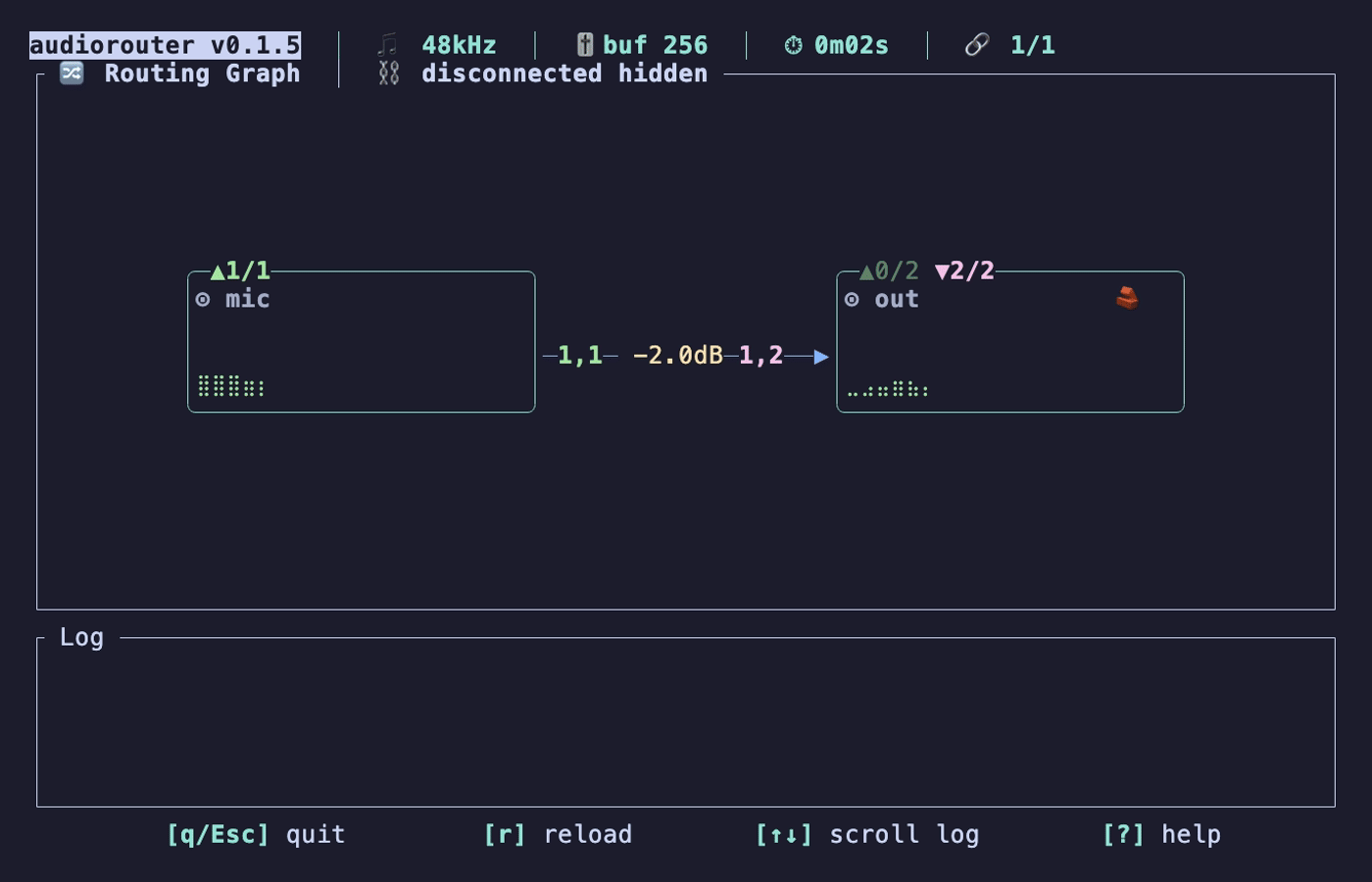
Task: Click the out node's 2/2 input ports
Action: pyautogui.click(x=965, y=270)
